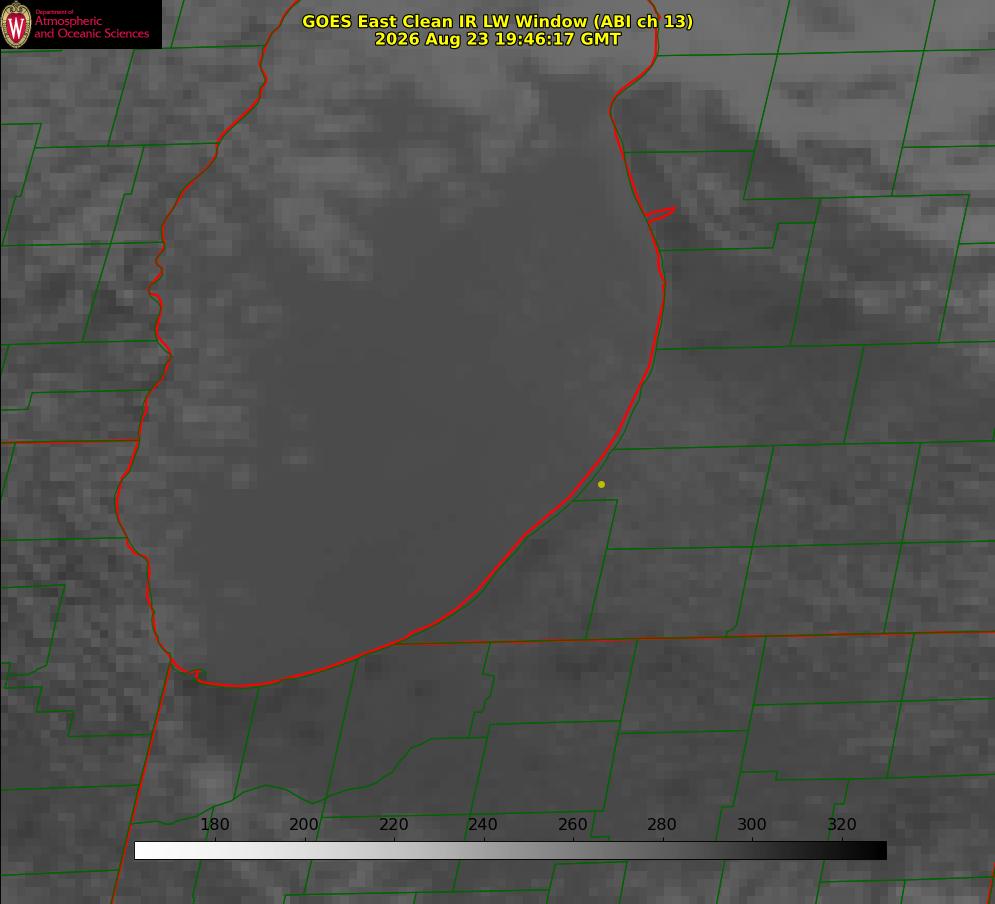
Task: Click the black banner behind the department logo
Action: (81, 24)
